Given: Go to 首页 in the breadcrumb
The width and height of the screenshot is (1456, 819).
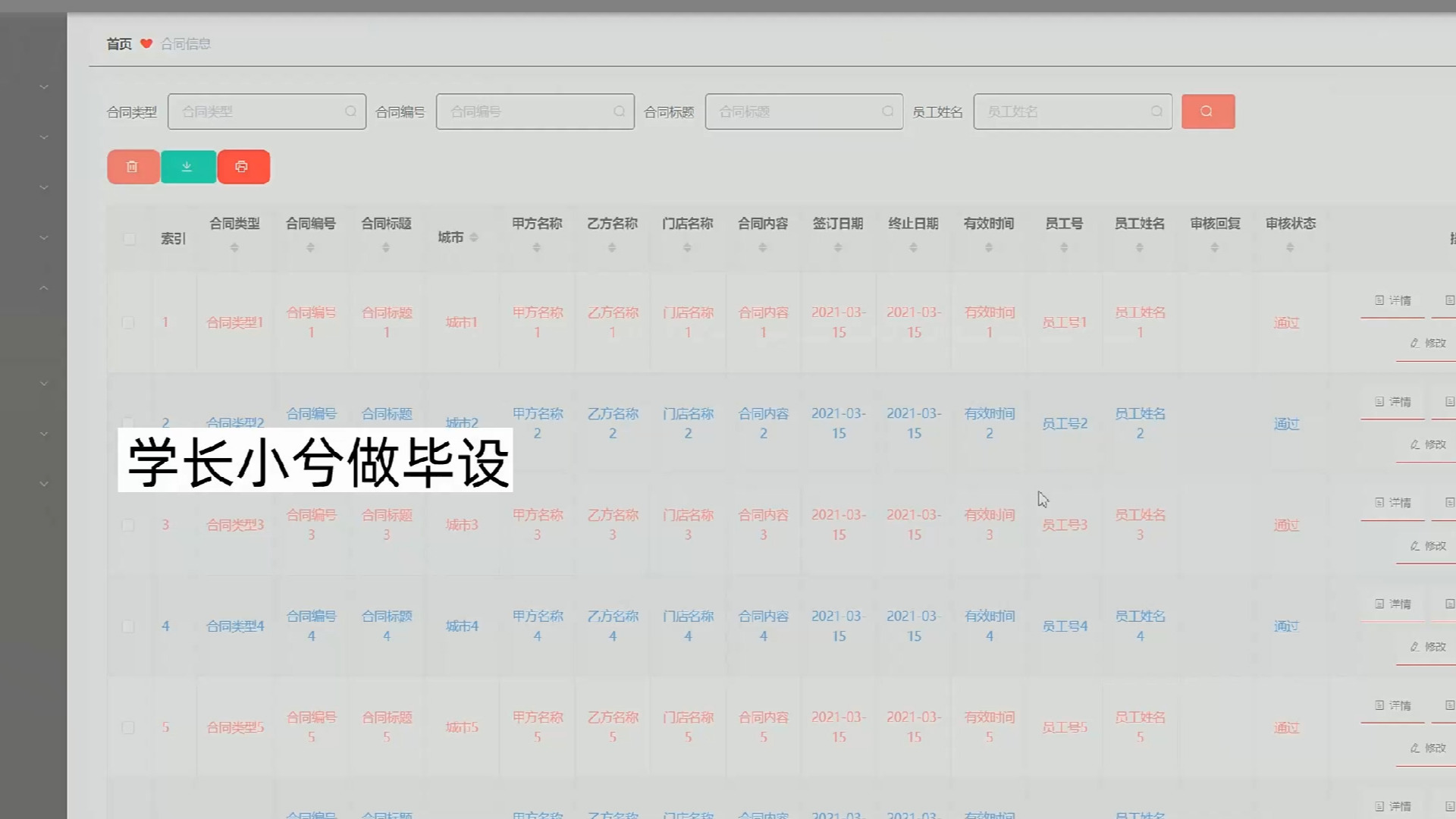Looking at the screenshot, I should pyautogui.click(x=119, y=44).
